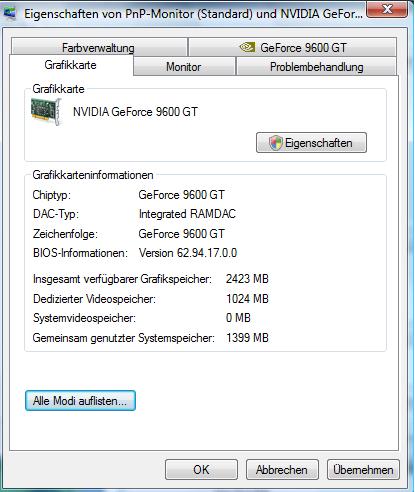Click the Eigenschaften button
This screenshot has height=492, width=415.
(x=311, y=143)
